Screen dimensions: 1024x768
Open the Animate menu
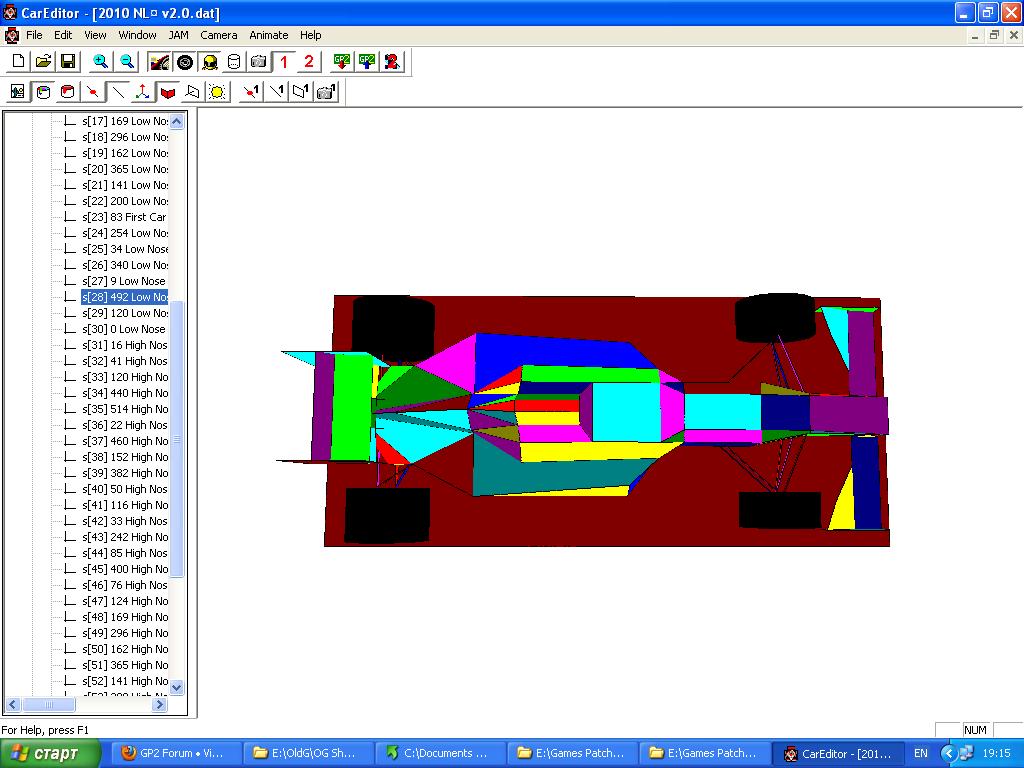(x=268, y=35)
